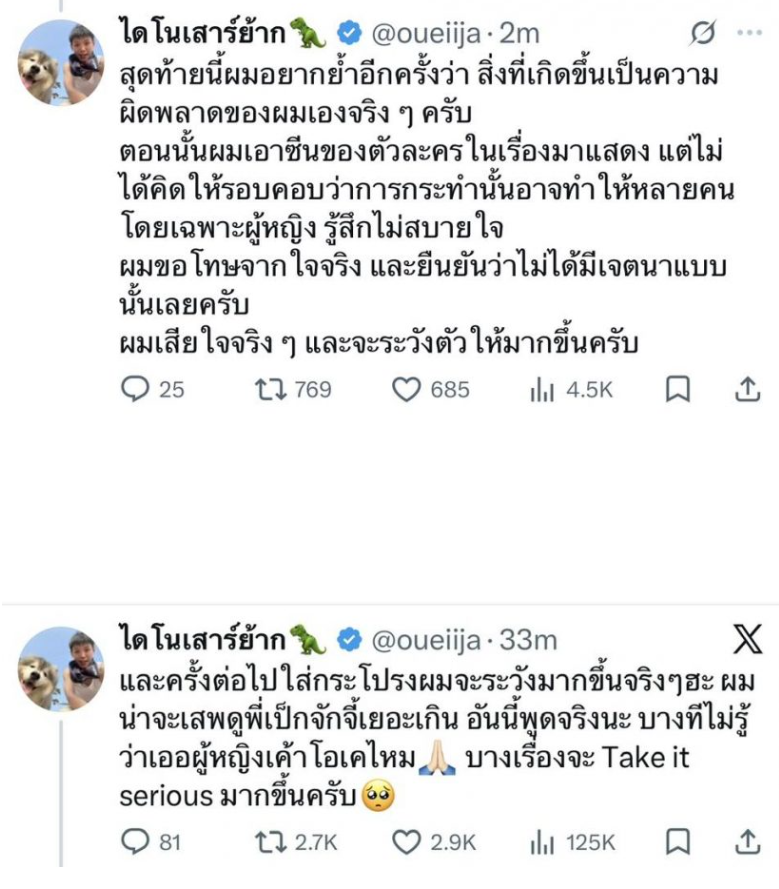Viewport: 779px width, 889px height.
Task: Reply to the first tweet with 25 replies
Action: (x=137, y=391)
